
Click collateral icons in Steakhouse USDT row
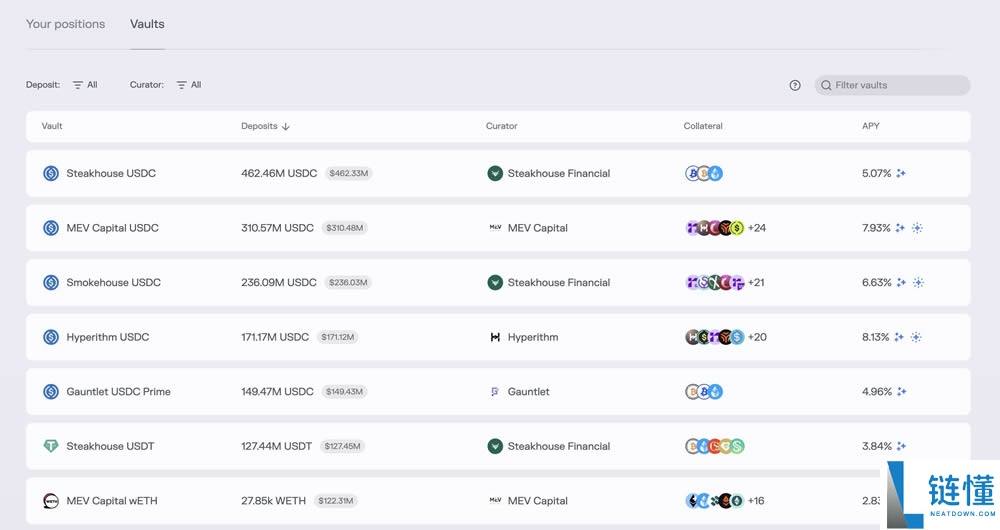715,447
